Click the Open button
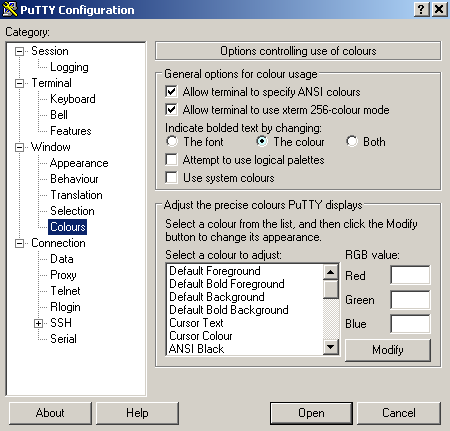Image resolution: width=450 pixels, height=431 pixels. pos(311,413)
